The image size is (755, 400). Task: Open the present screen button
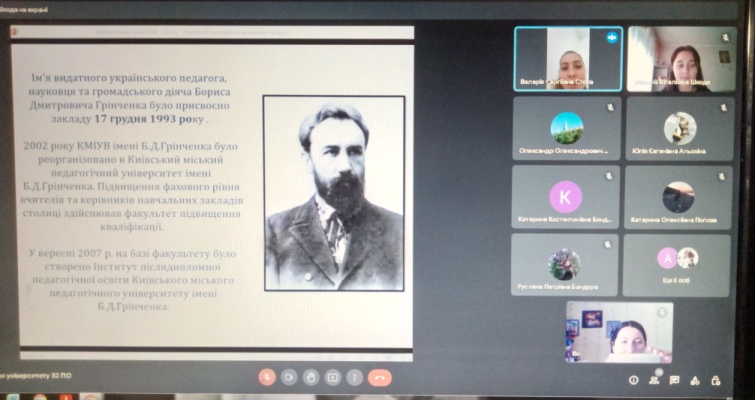click(x=333, y=377)
